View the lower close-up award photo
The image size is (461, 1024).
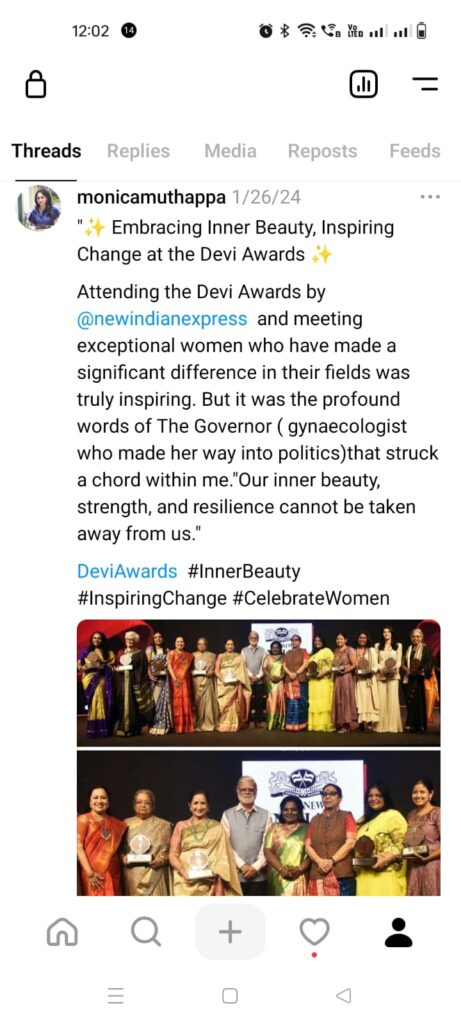259,823
